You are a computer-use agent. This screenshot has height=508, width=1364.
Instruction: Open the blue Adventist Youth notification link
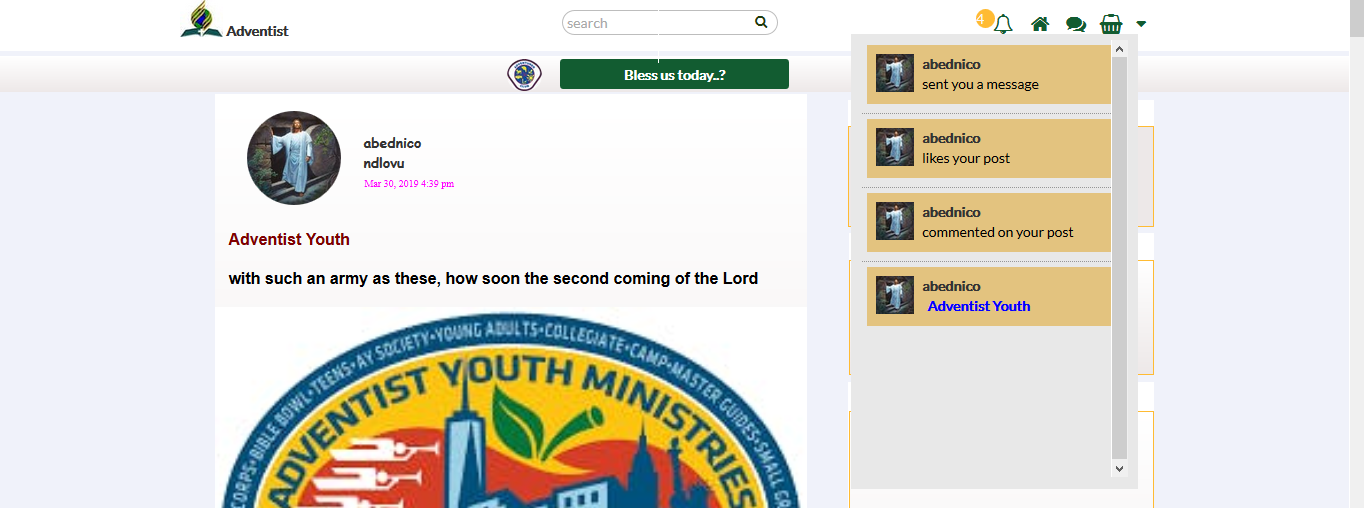point(978,306)
